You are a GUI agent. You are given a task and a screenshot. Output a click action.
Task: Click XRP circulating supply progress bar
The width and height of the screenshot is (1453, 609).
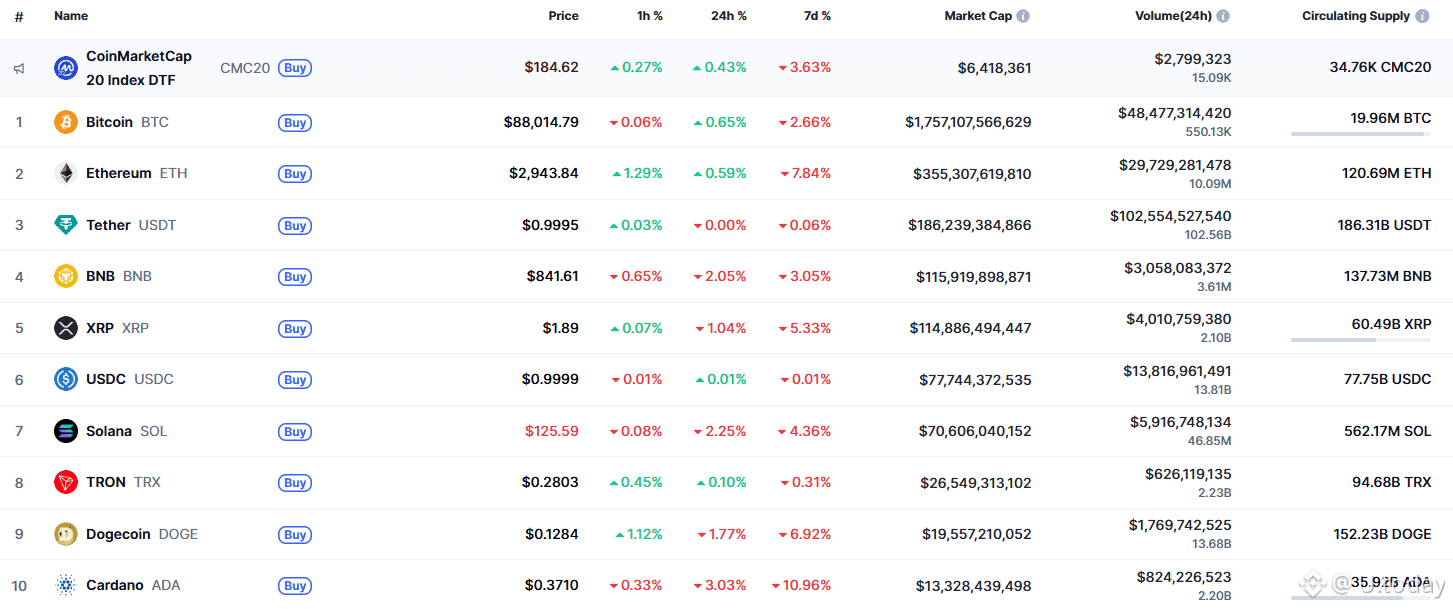click(x=1361, y=340)
